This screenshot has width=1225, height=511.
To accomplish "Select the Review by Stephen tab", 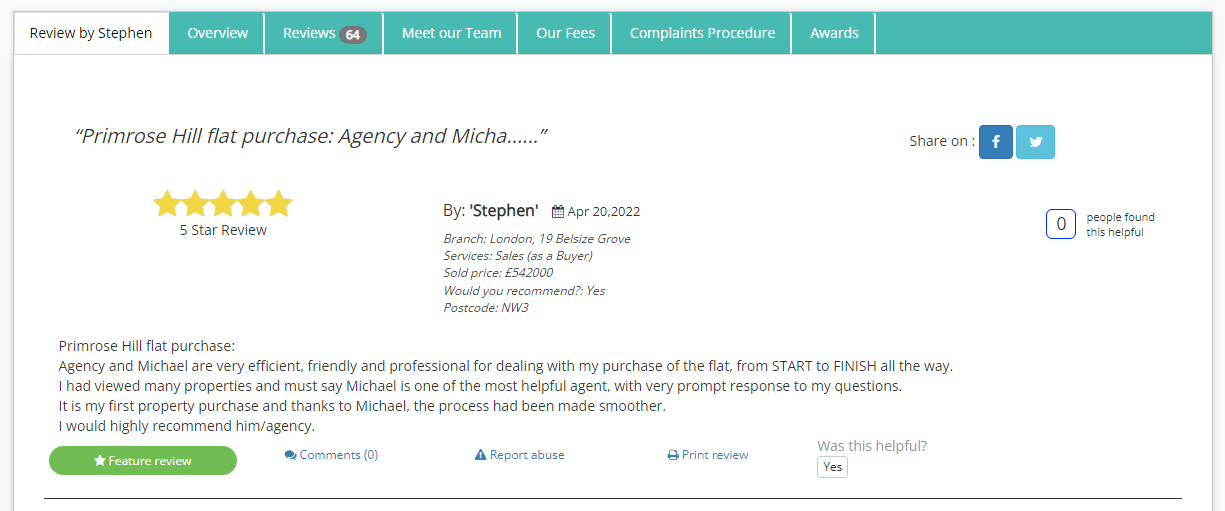I will pos(91,33).
